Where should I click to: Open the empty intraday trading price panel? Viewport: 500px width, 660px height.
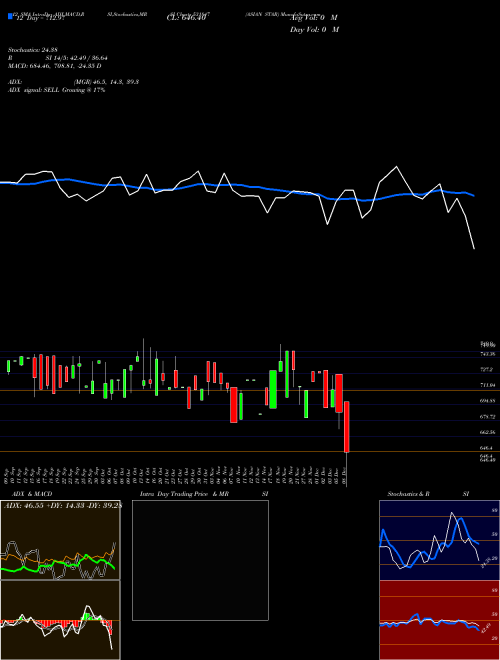pos(200,560)
